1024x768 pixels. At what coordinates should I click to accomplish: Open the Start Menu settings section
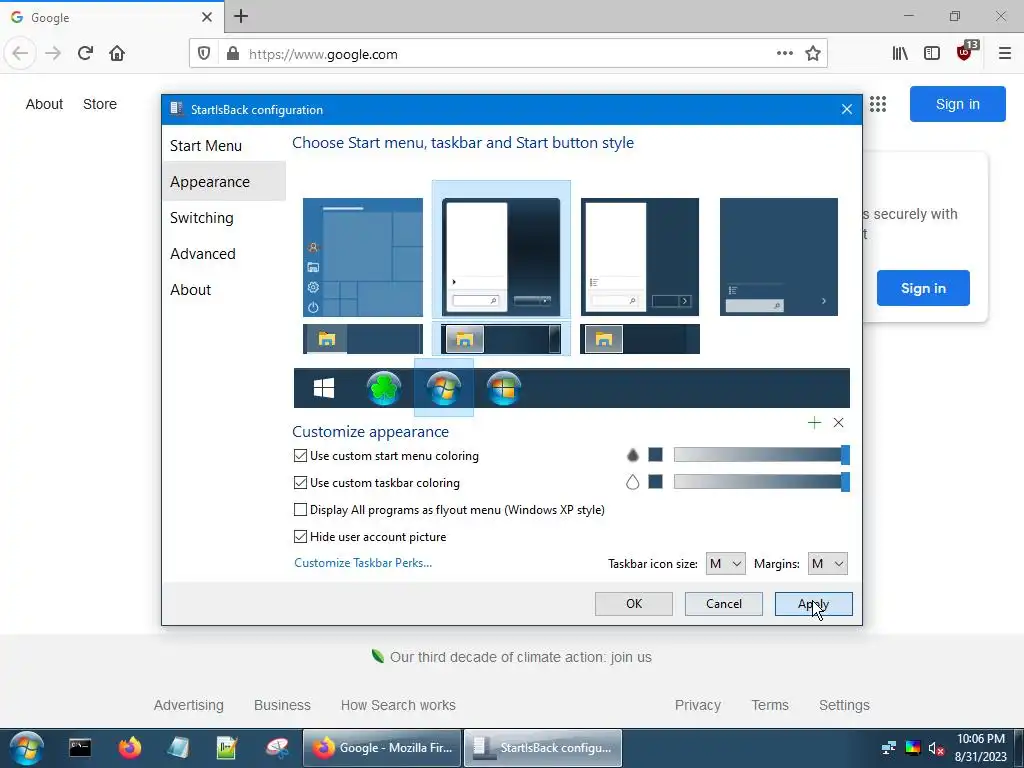pos(206,146)
